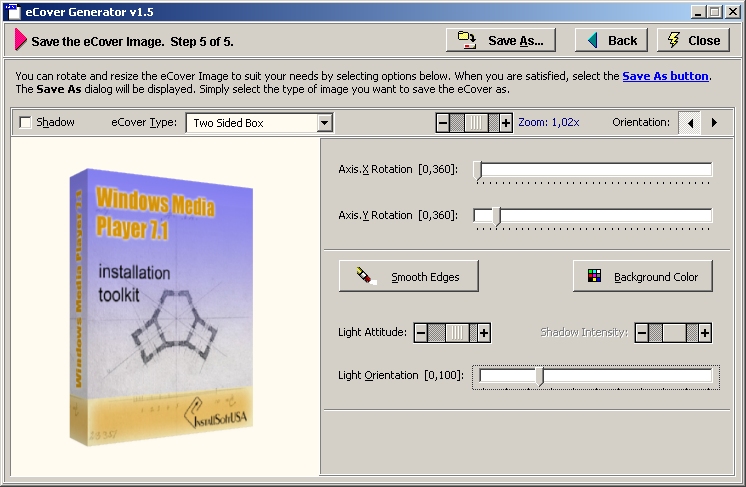Decrease zoom with the minus button

pos(442,123)
